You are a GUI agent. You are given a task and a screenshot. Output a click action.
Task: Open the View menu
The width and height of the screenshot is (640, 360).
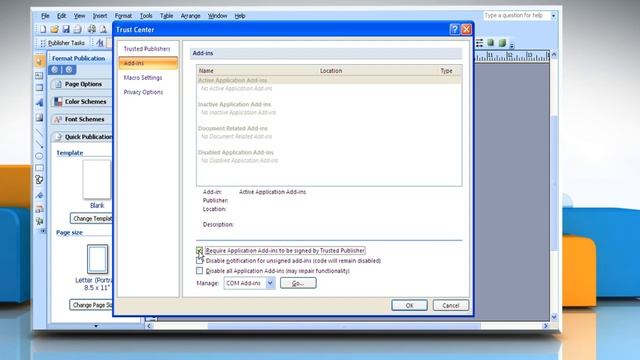click(x=79, y=16)
